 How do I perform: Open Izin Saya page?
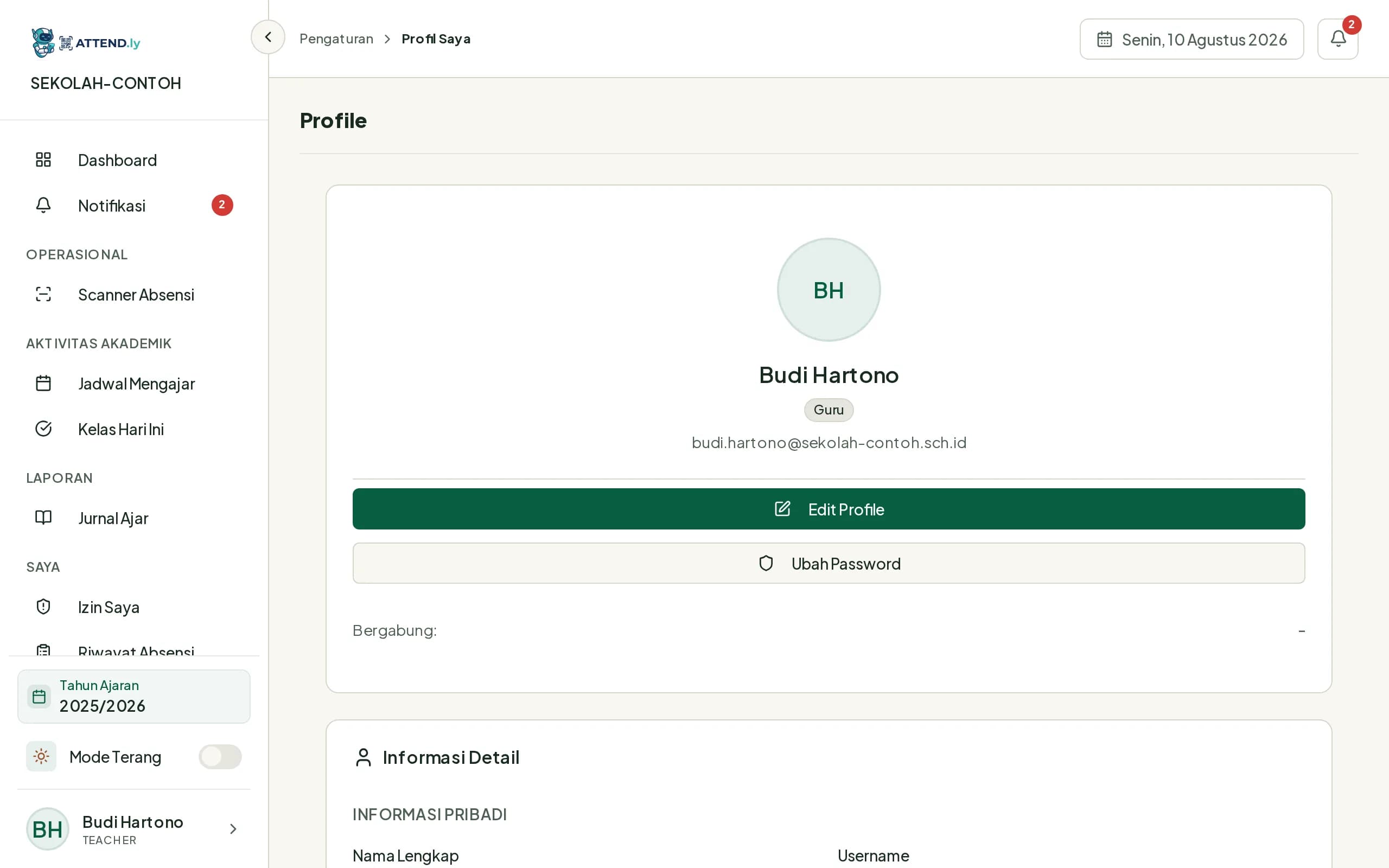tap(133, 607)
